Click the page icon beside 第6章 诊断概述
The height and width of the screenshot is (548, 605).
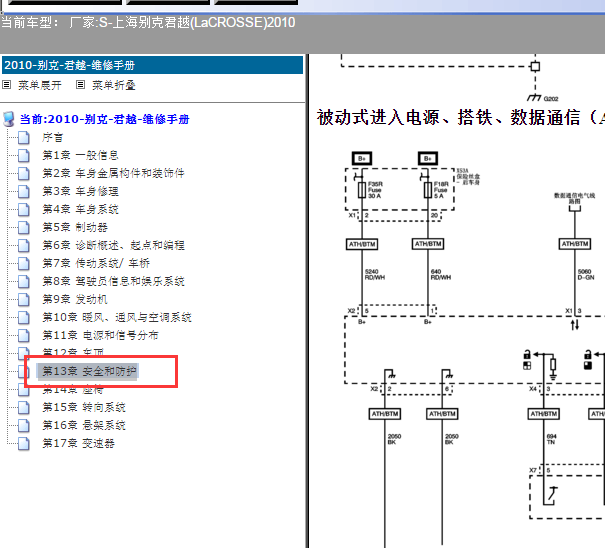(x=24, y=245)
